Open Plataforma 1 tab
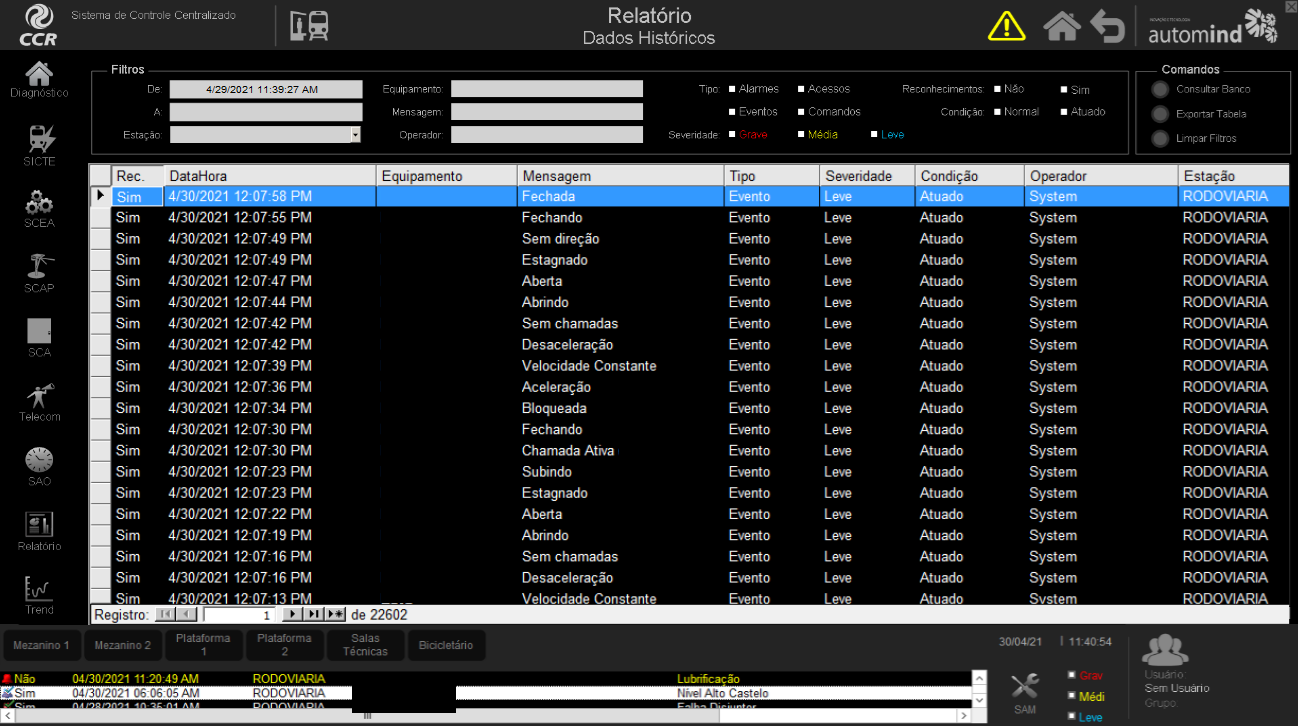This screenshot has width=1298, height=726. 203,646
